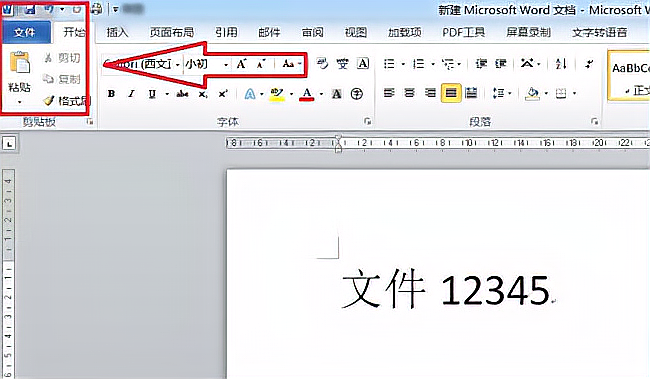The image size is (650, 379).
Task: Click the large 粘贴 paste clipboard icon
Action: (19, 63)
